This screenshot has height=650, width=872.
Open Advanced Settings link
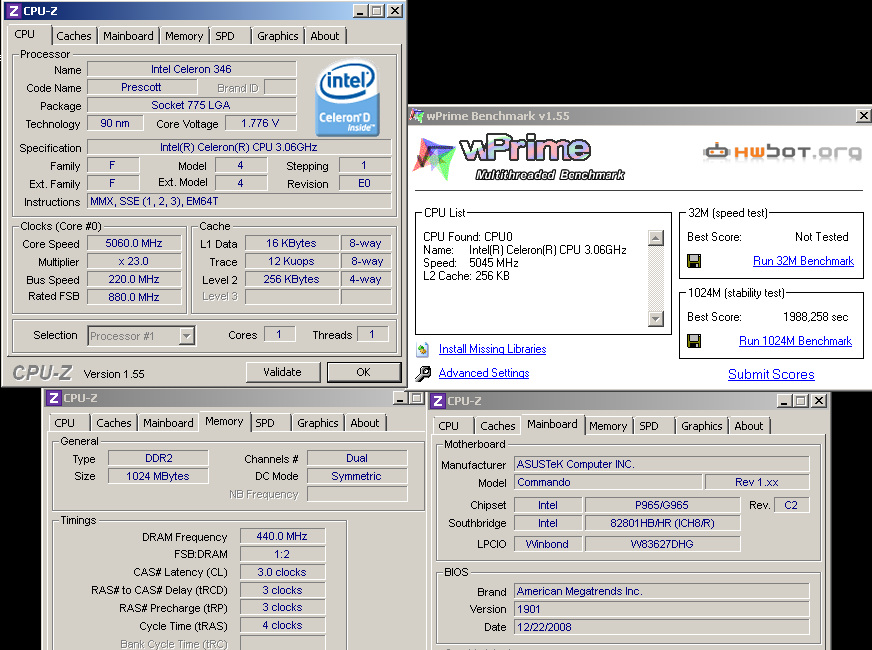[484, 373]
